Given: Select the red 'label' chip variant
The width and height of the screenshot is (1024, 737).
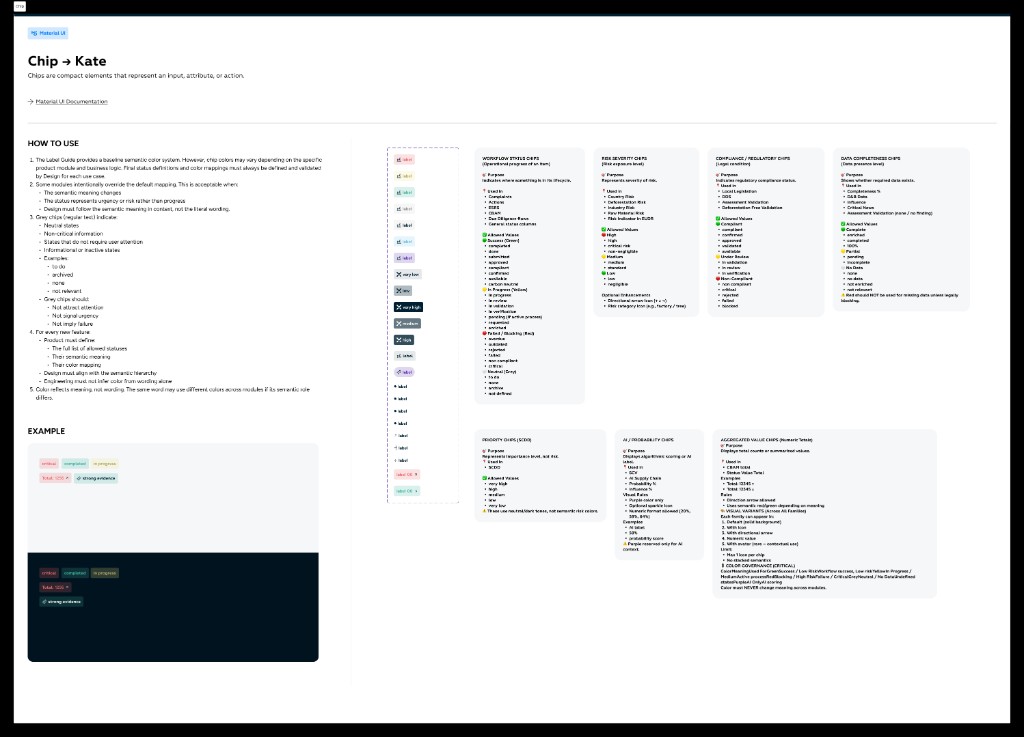Looking at the screenshot, I should [404, 160].
